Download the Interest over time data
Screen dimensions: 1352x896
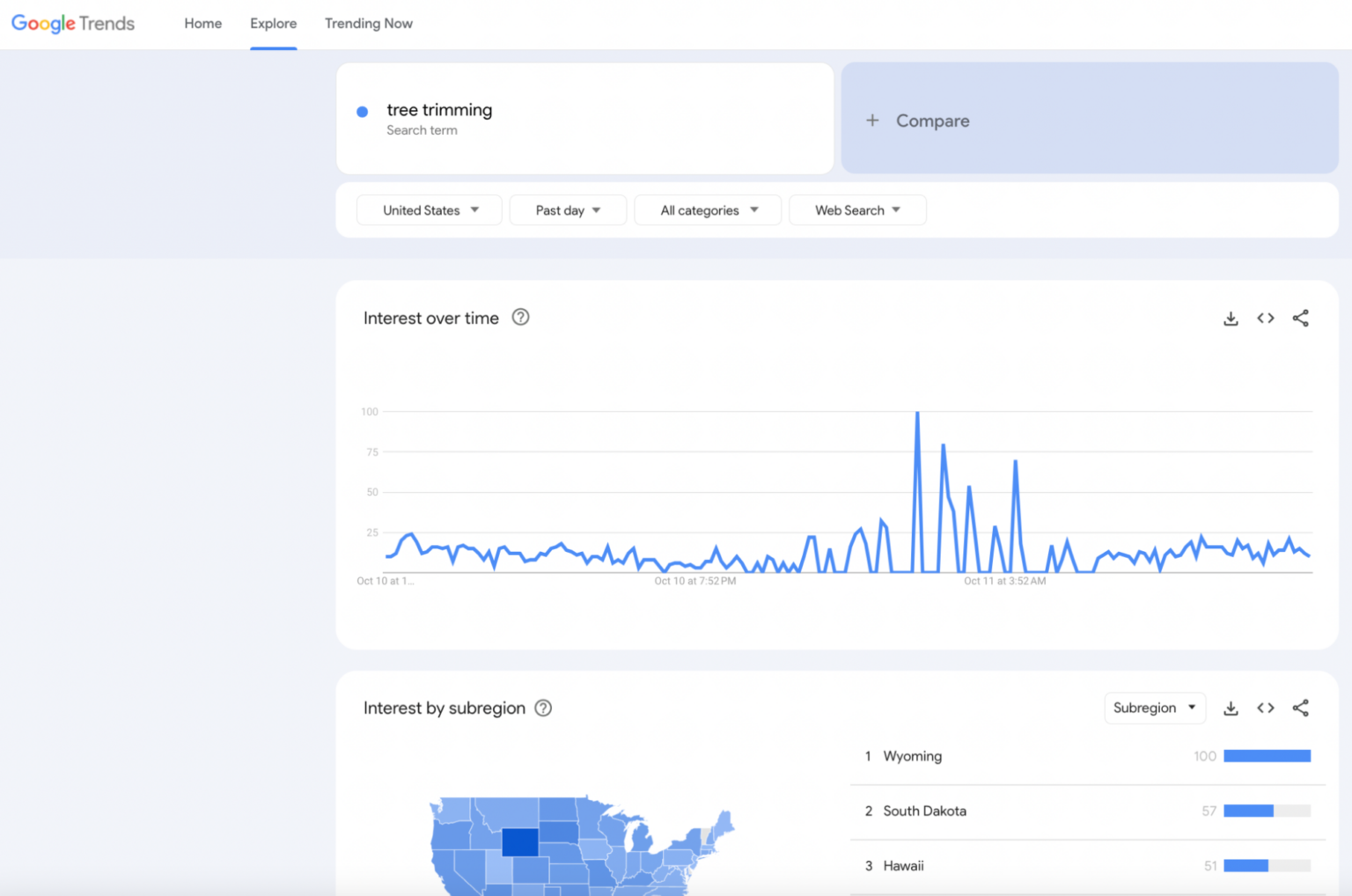pyautogui.click(x=1230, y=318)
